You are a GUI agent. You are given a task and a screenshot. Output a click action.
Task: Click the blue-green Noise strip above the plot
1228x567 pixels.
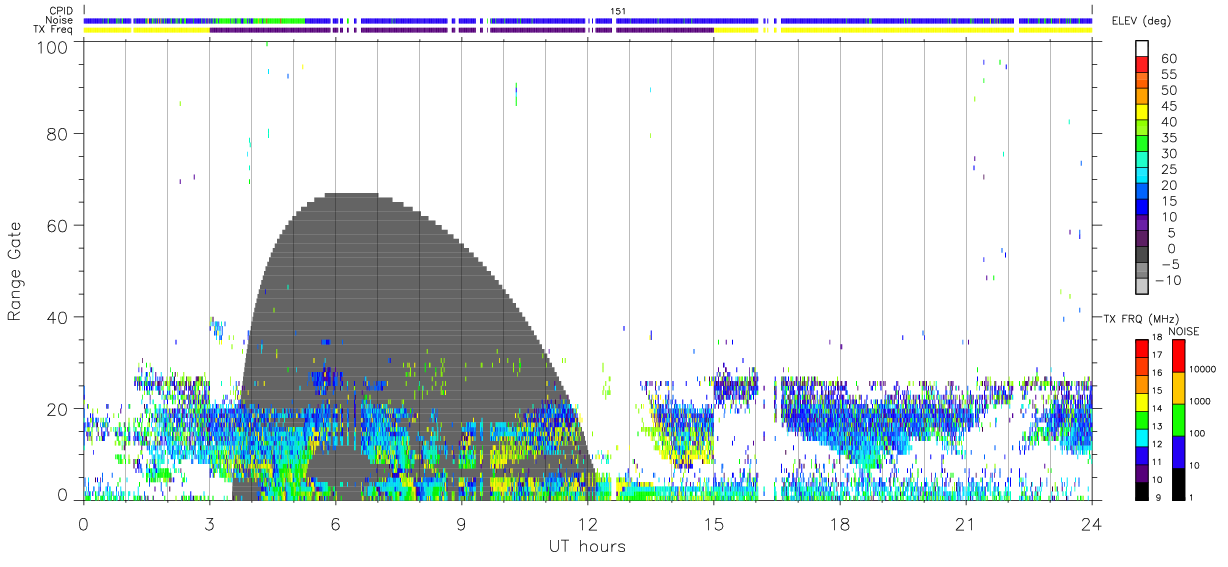point(588,20)
